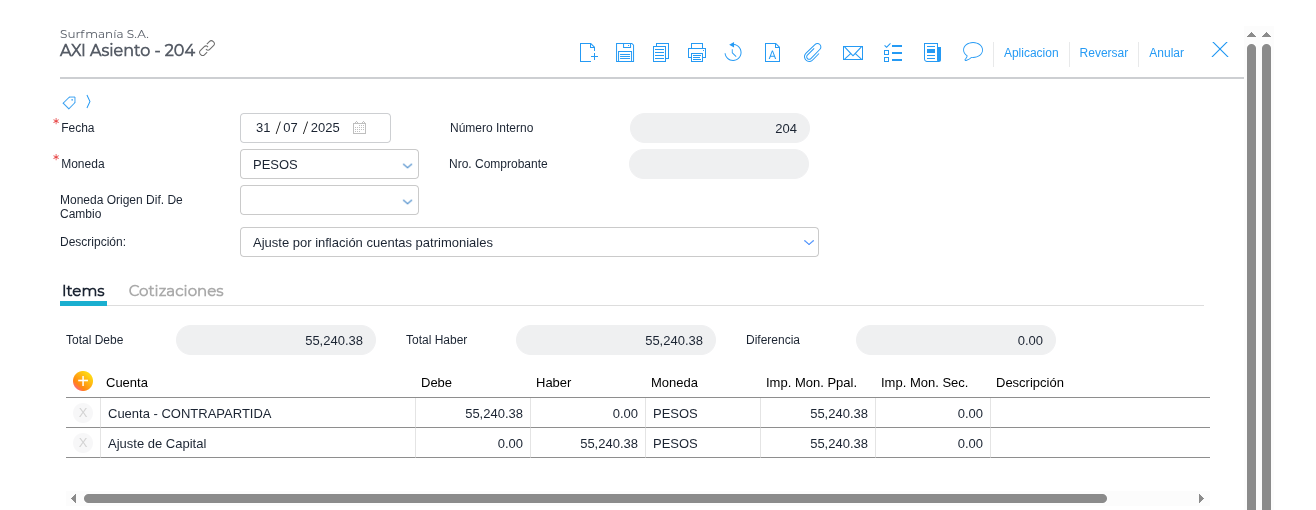1316x510 pixels.
Task: Open attachments with the paperclip icon
Action: [x=812, y=53]
